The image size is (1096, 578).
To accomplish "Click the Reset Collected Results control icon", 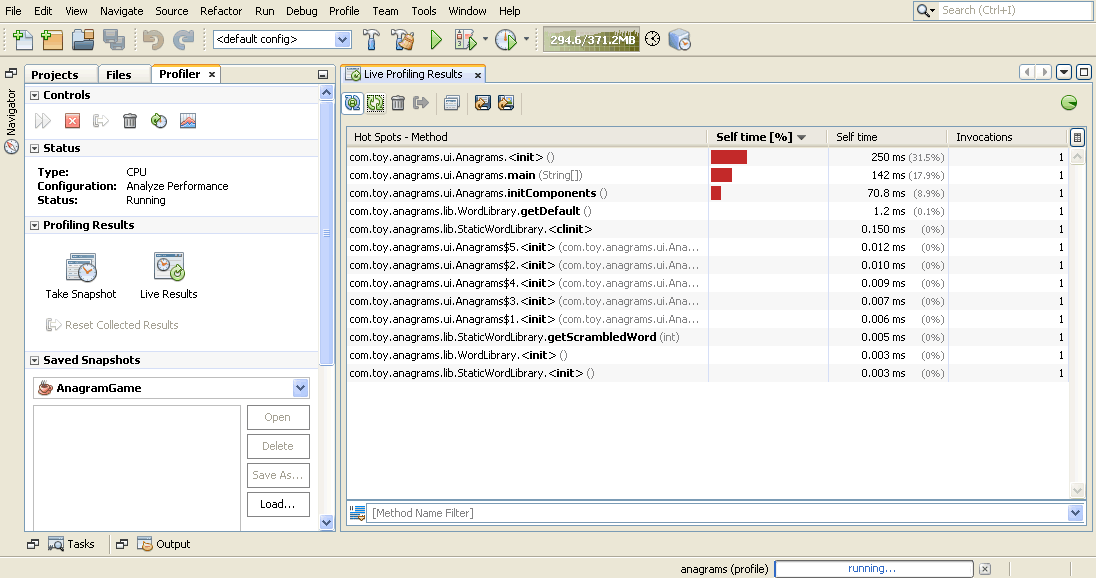I will tap(101, 121).
